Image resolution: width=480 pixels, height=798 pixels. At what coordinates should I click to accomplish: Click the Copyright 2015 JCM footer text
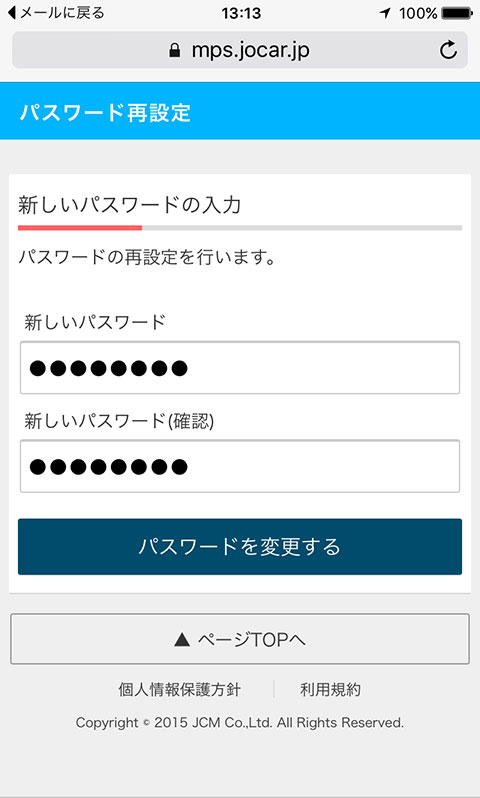coord(240,723)
